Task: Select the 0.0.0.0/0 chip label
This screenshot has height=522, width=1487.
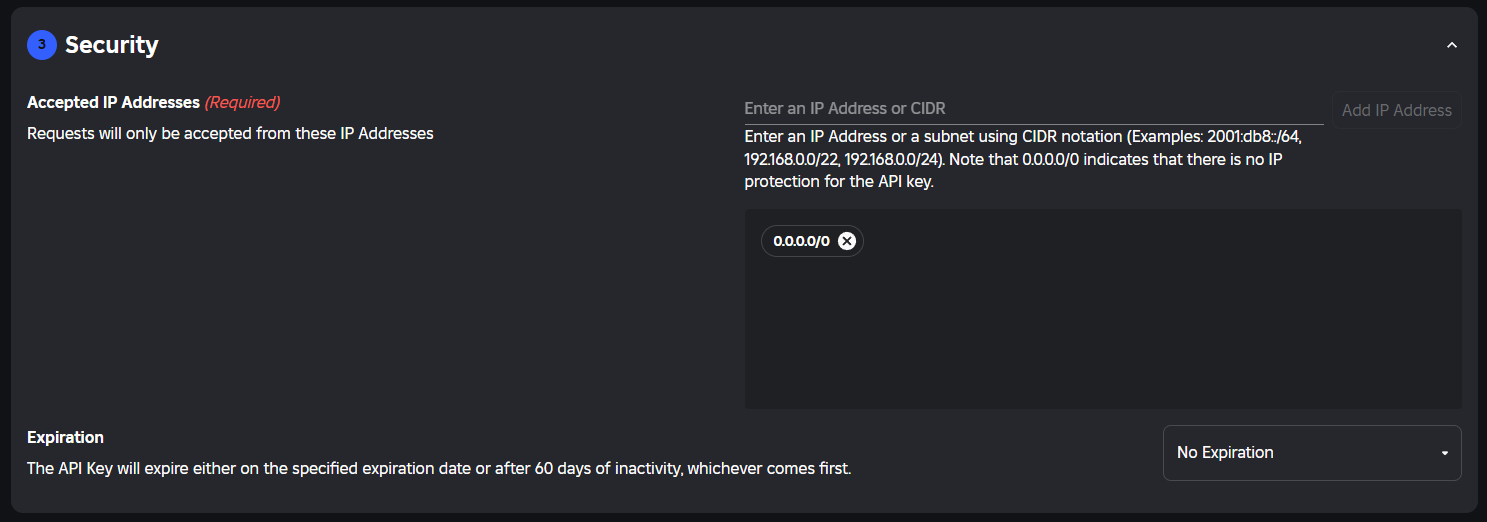Action: click(802, 241)
